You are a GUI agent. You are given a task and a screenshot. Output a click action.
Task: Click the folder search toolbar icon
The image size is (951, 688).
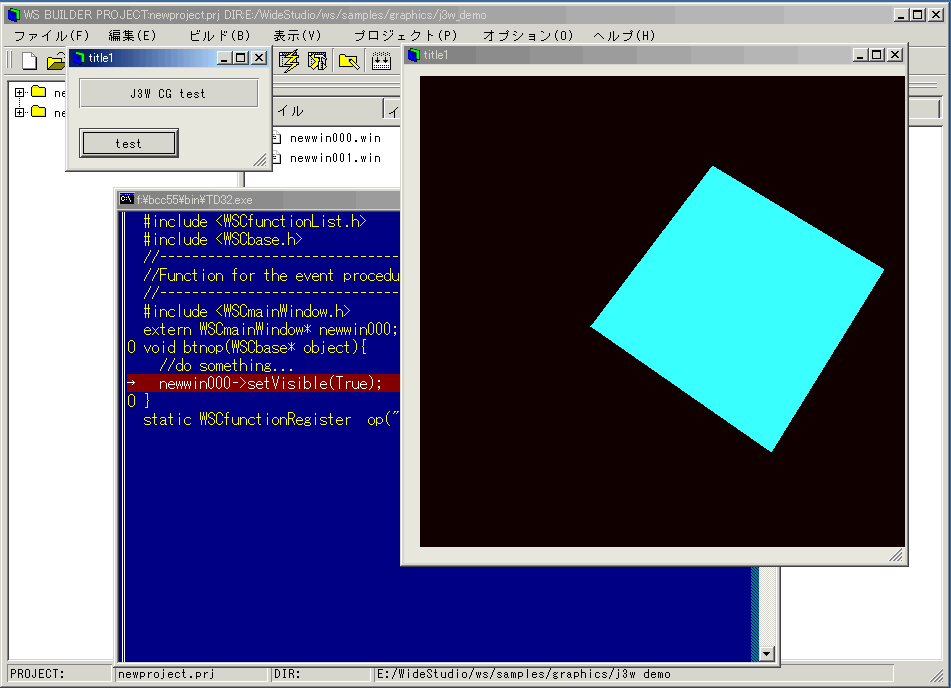point(349,61)
